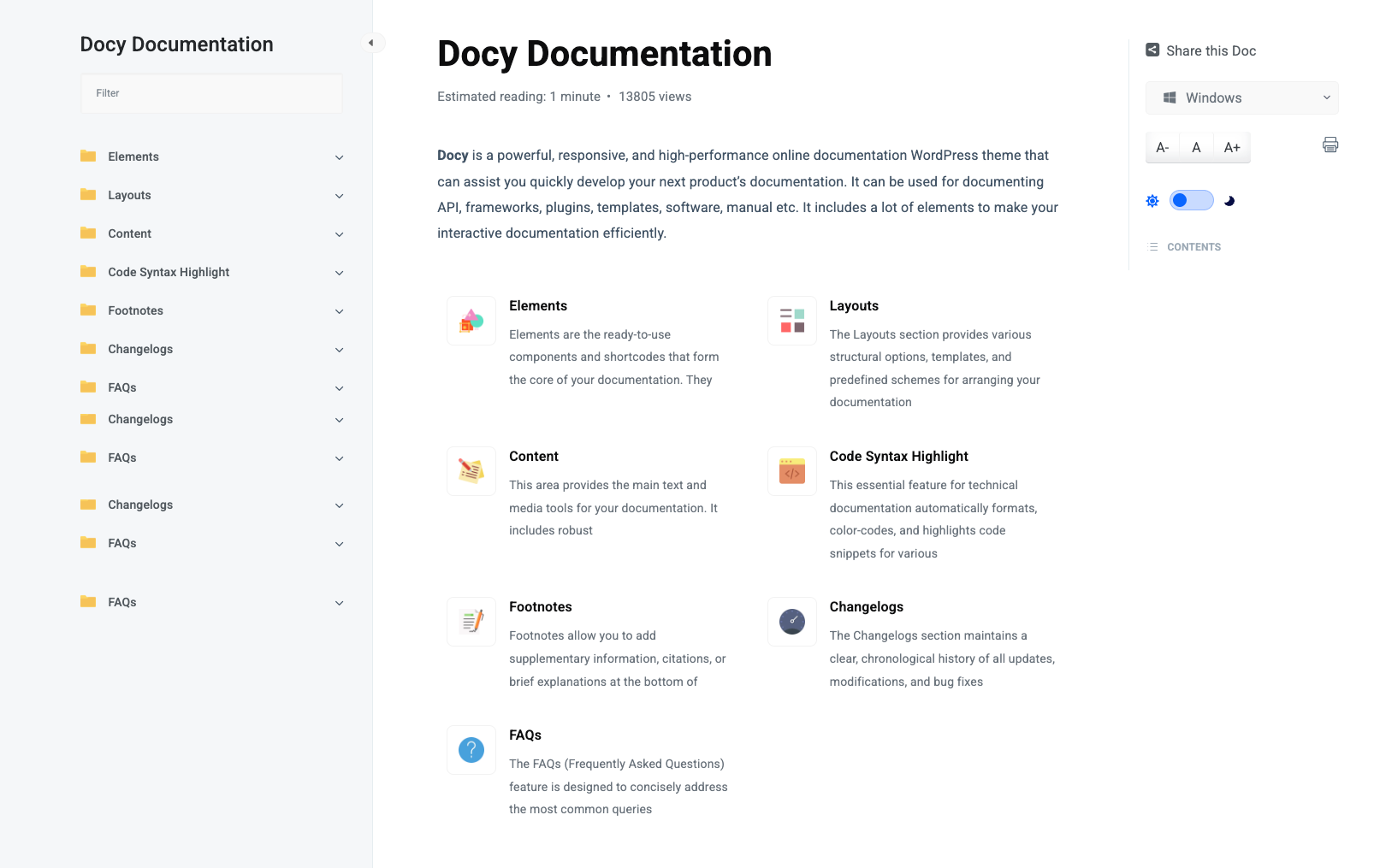The height and width of the screenshot is (868, 1374).
Task: Click description 'The Changelogs section maintains a'
Action: 927,635
